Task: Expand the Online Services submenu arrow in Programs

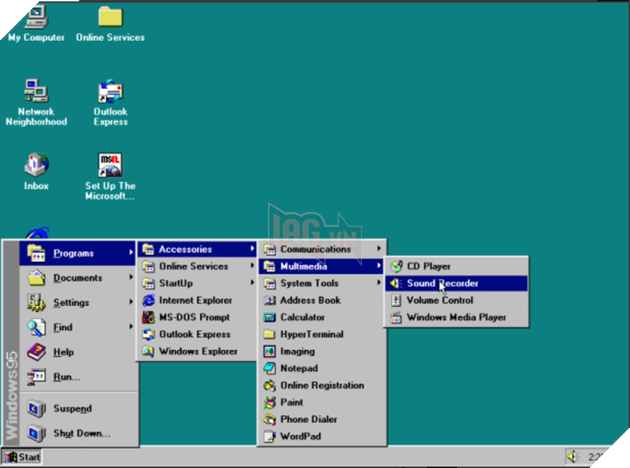Action: [252, 266]
